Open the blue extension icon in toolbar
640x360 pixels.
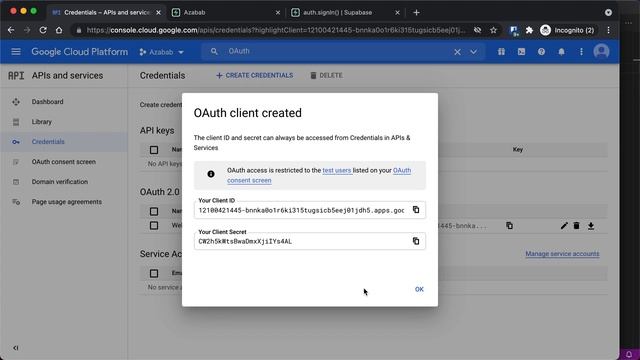click(513, 30)
